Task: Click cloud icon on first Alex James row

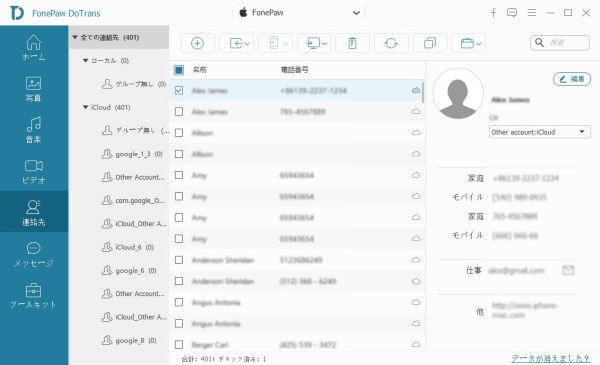Action: click(x=416, y=90)
